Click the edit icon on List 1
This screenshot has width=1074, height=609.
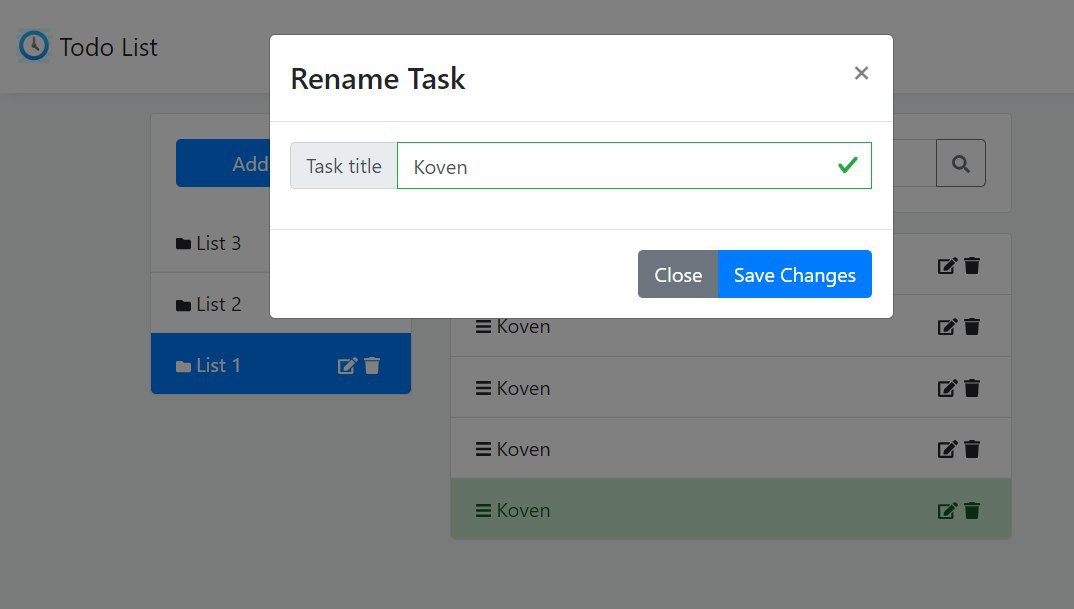point(347,366)
